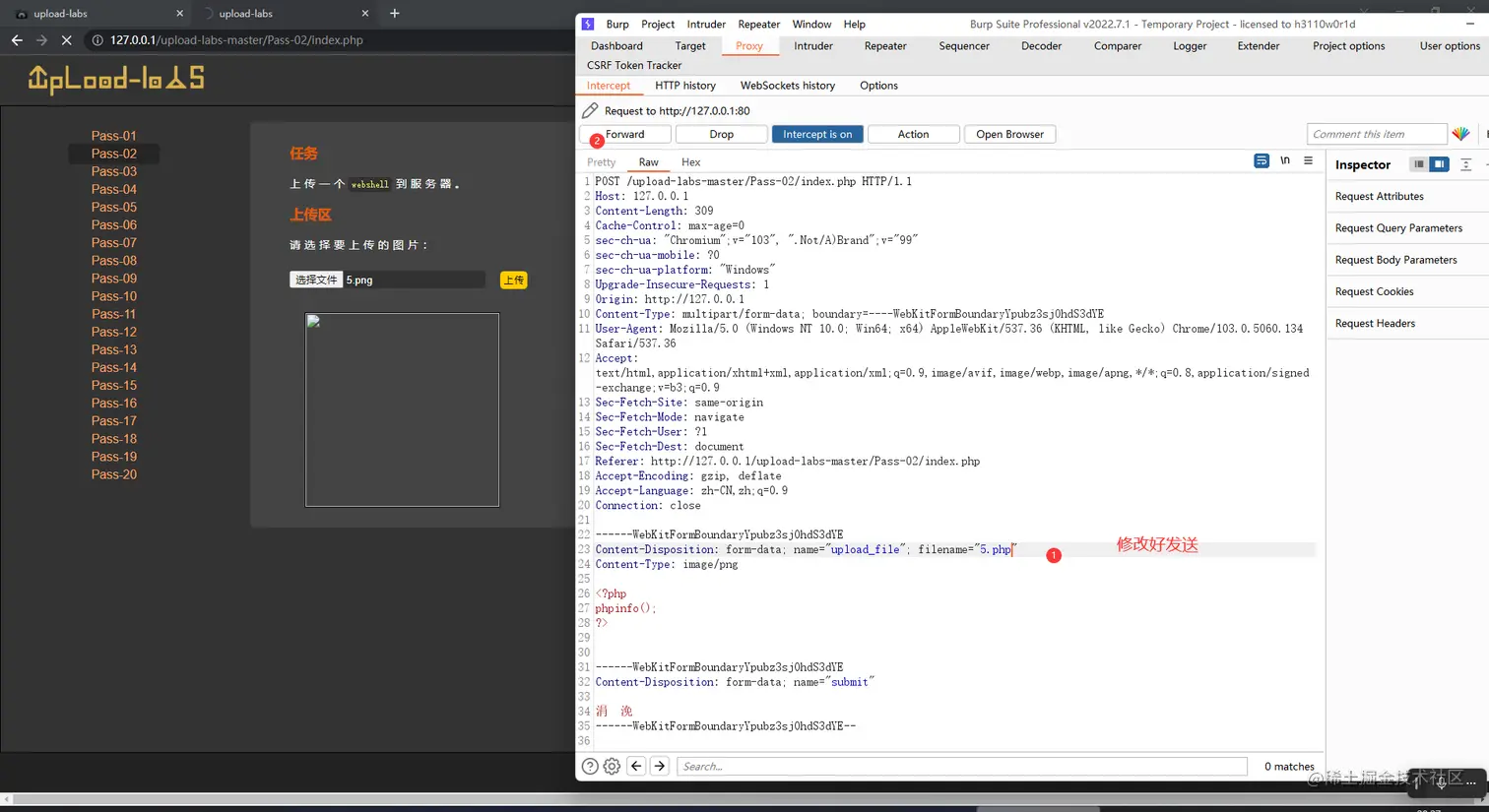1489x812 pixels.
Task: Stop page loading with the X button
Action: (66, 40)
